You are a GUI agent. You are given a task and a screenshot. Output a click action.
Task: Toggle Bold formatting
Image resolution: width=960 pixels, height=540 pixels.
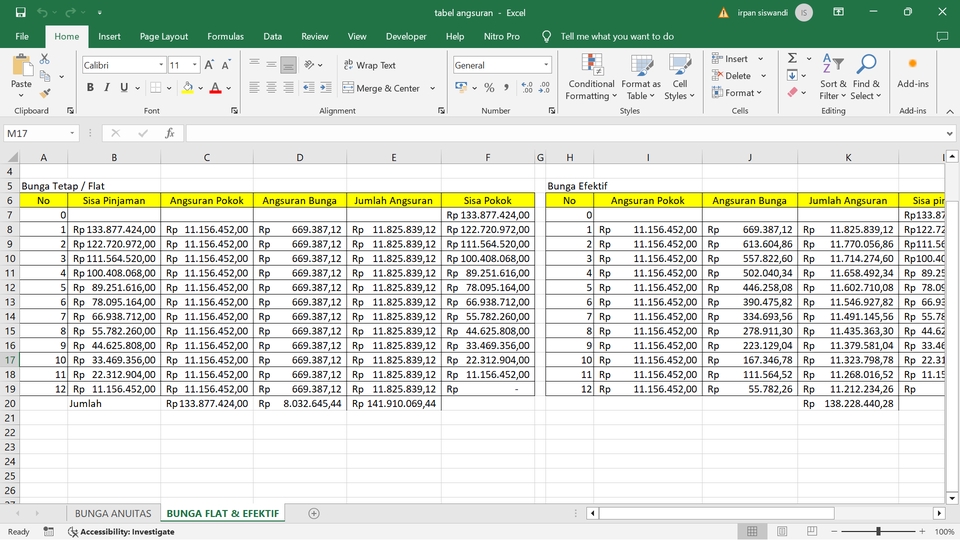[90, 88]
